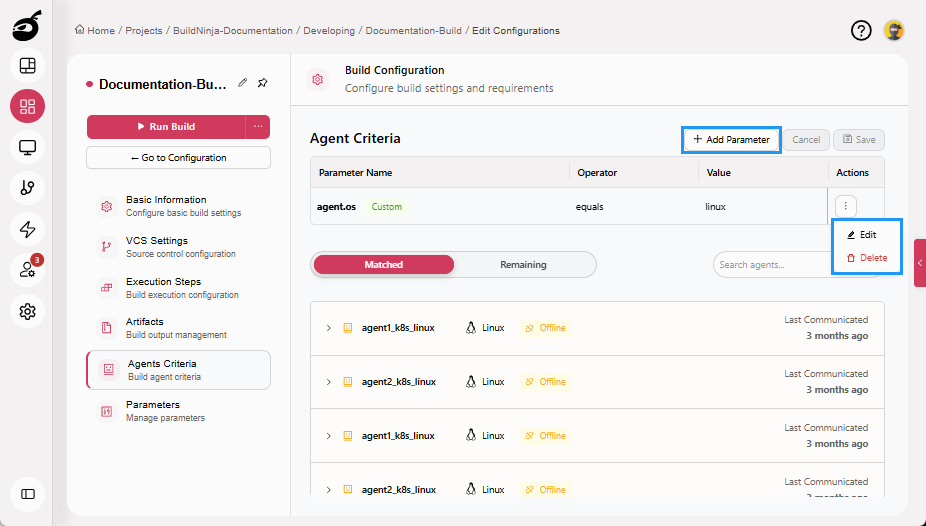Click the BuildNinja logo icon
Screen dimensions: 926x526
click(x=27, y=25)
